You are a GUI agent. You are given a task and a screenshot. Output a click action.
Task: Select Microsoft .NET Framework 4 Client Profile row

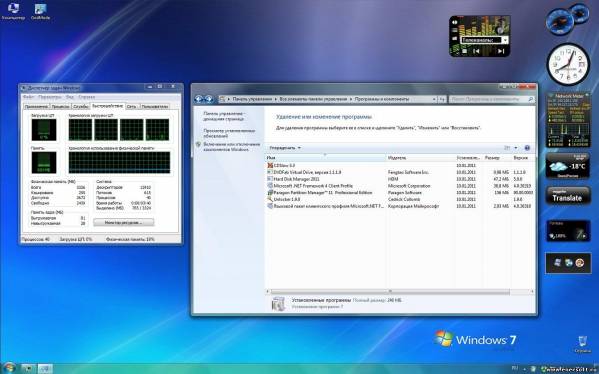(x=400, y=186)
